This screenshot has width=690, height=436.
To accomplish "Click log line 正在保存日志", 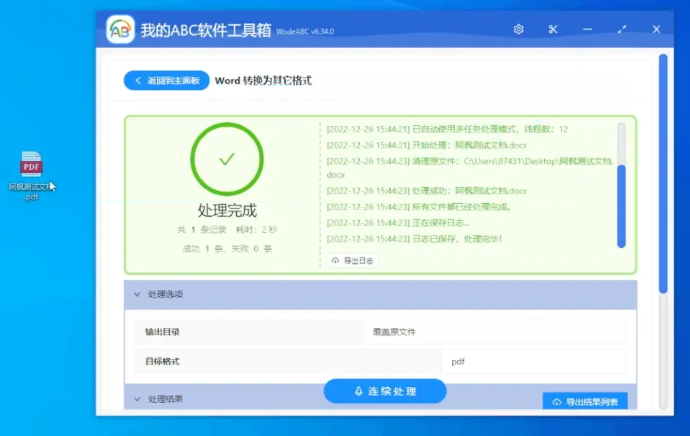I will point(398,223).
